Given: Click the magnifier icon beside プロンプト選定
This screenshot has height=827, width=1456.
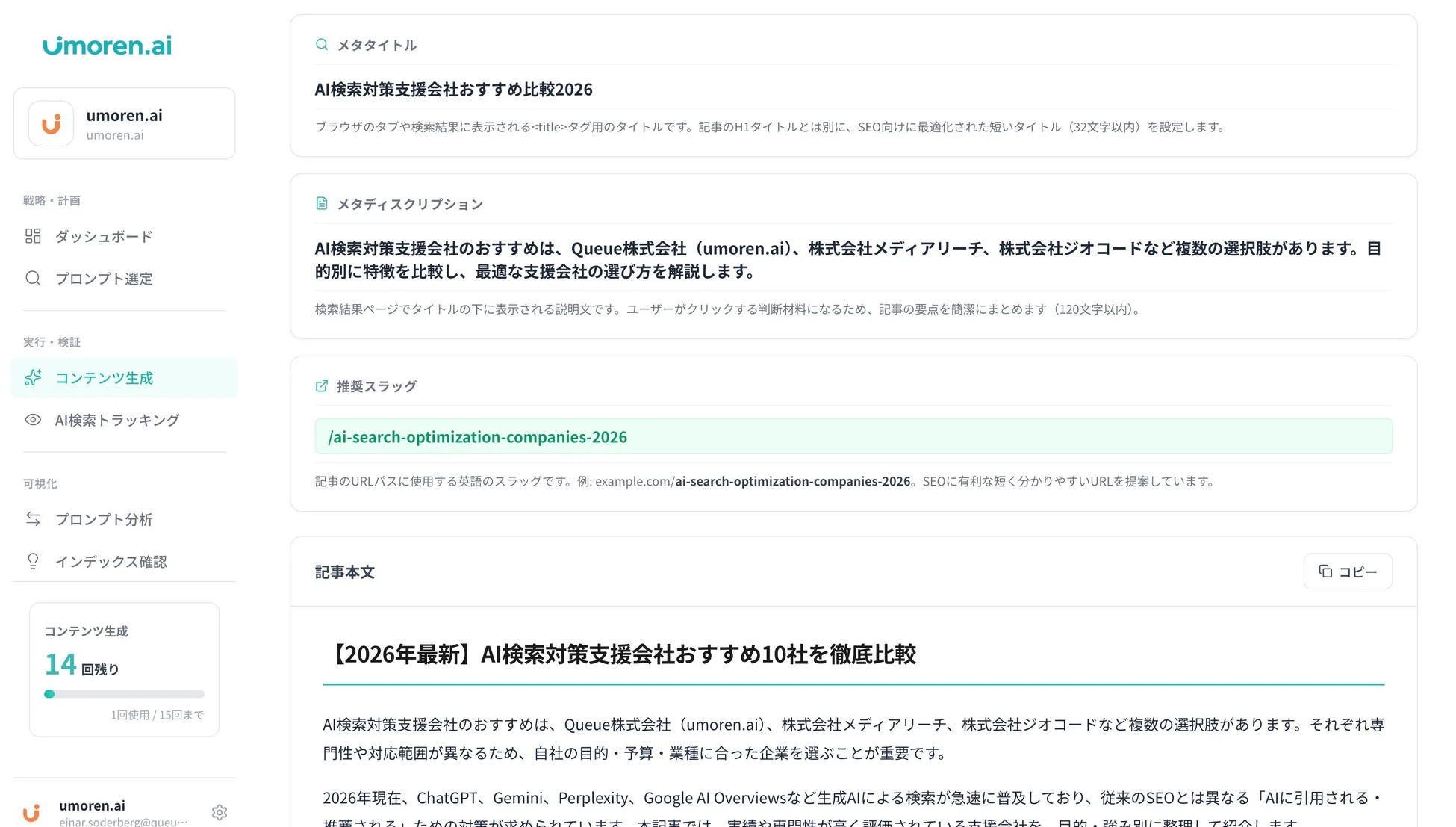Looking at the screenshot, I should (33, 278).
